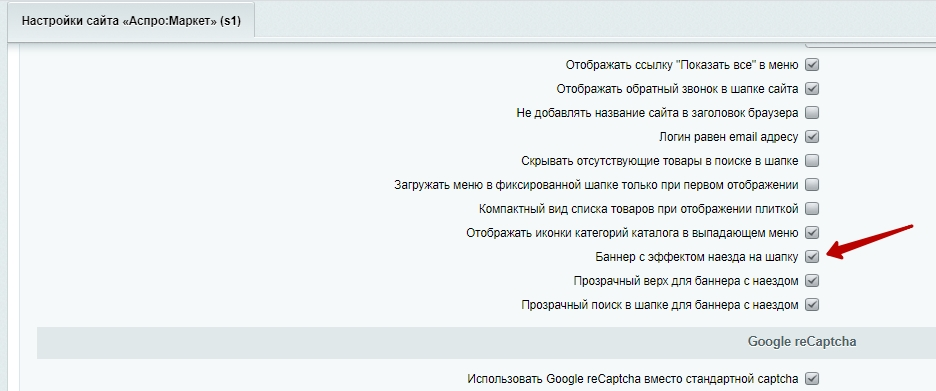The height and width of the screenshot is (391, 936).
Task: Toggle 'Логин равен email адресу' checkbox
Action: click(x=812, y=137)
